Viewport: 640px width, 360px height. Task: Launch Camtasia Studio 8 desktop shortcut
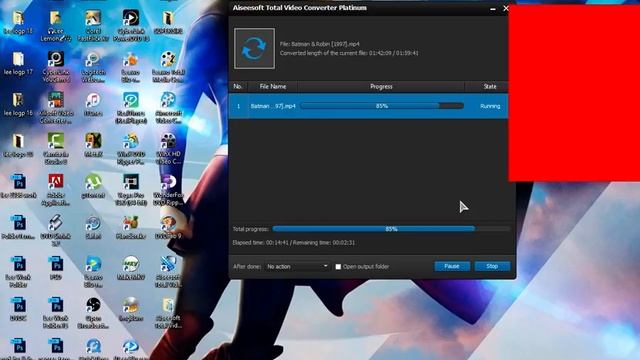(56, 149)
